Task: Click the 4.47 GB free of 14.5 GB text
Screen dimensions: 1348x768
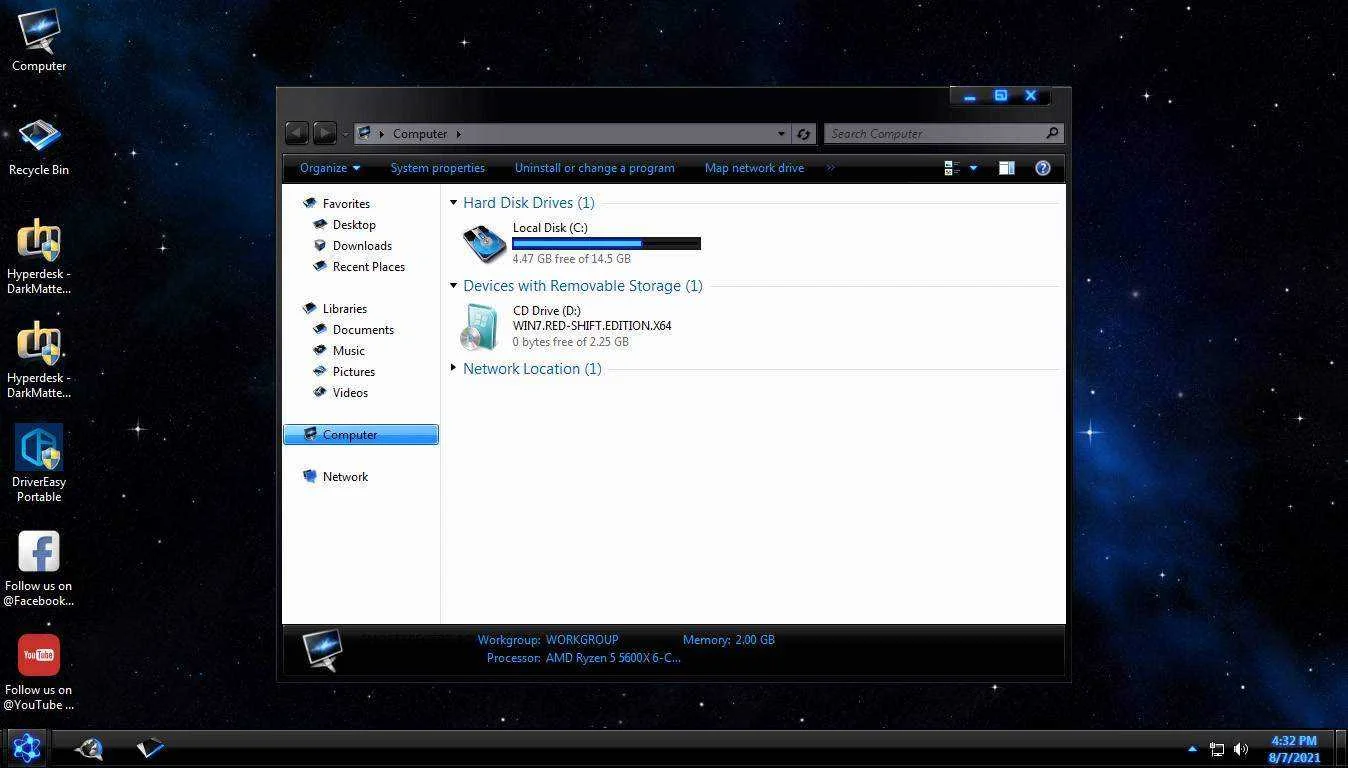Action: (572, 259)
